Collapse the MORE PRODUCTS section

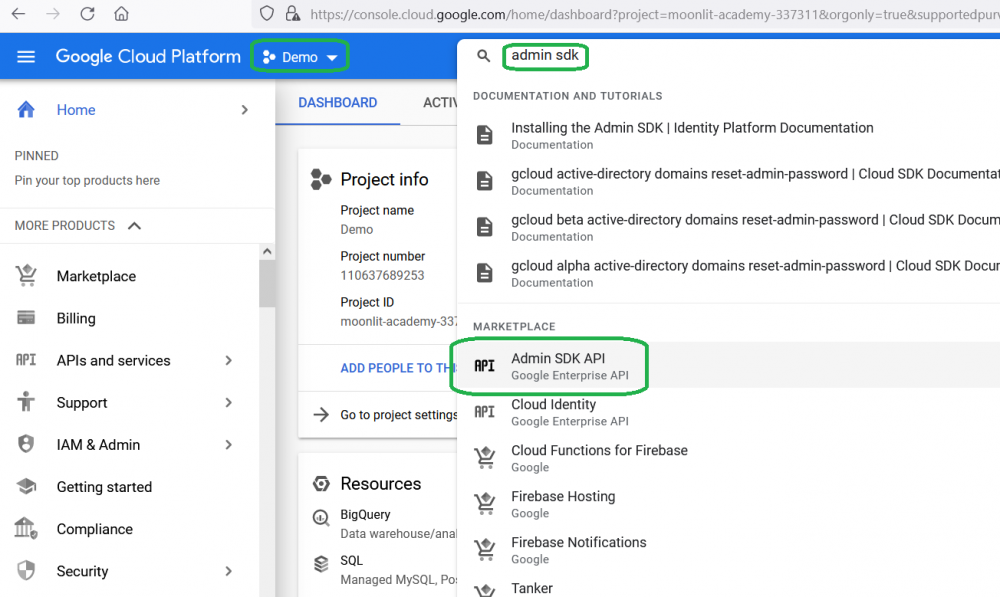pos(134,226)
